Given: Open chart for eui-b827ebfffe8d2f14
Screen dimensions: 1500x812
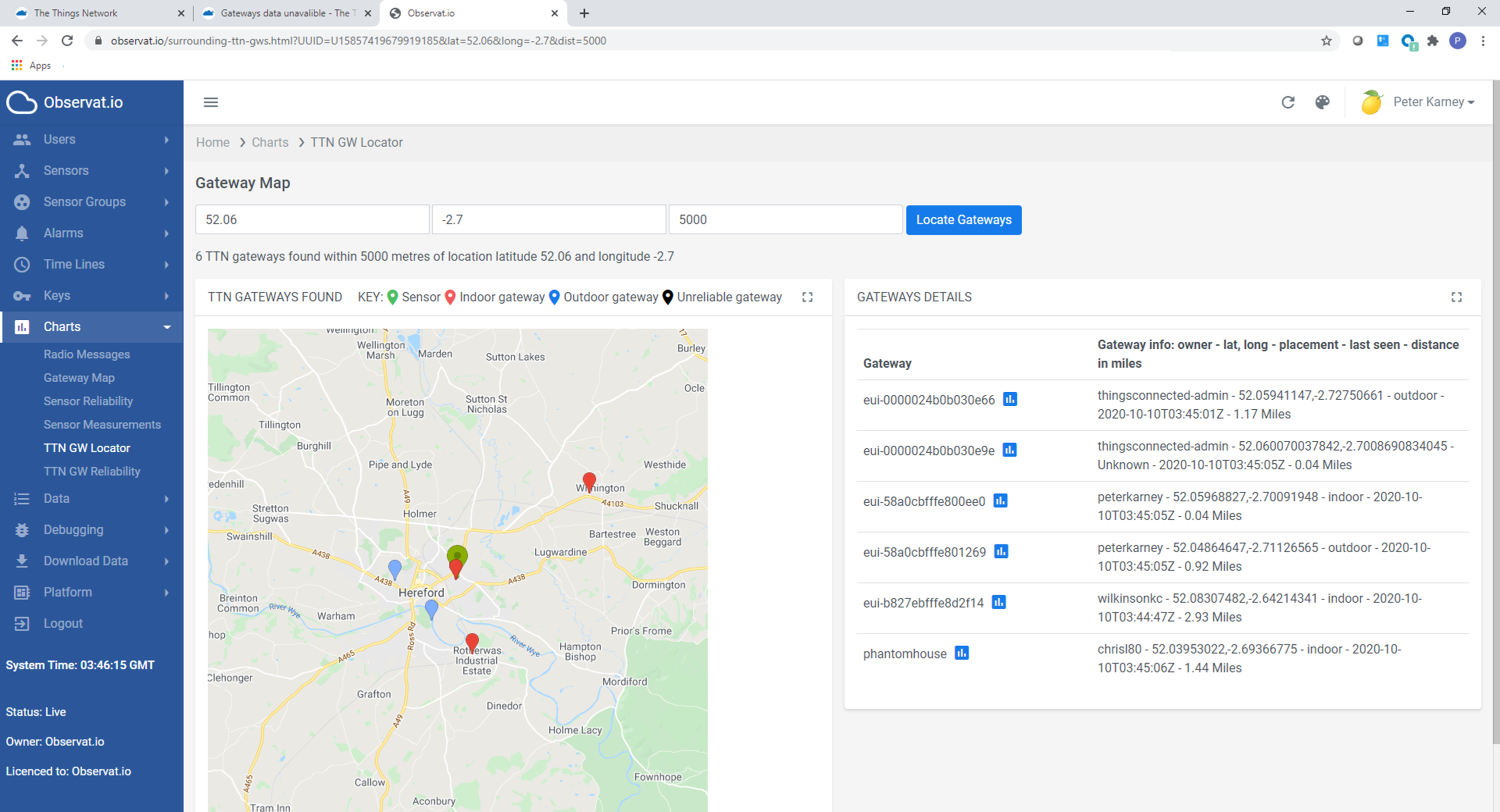Looking at the screenshot, I should click(x=998, y=602).
